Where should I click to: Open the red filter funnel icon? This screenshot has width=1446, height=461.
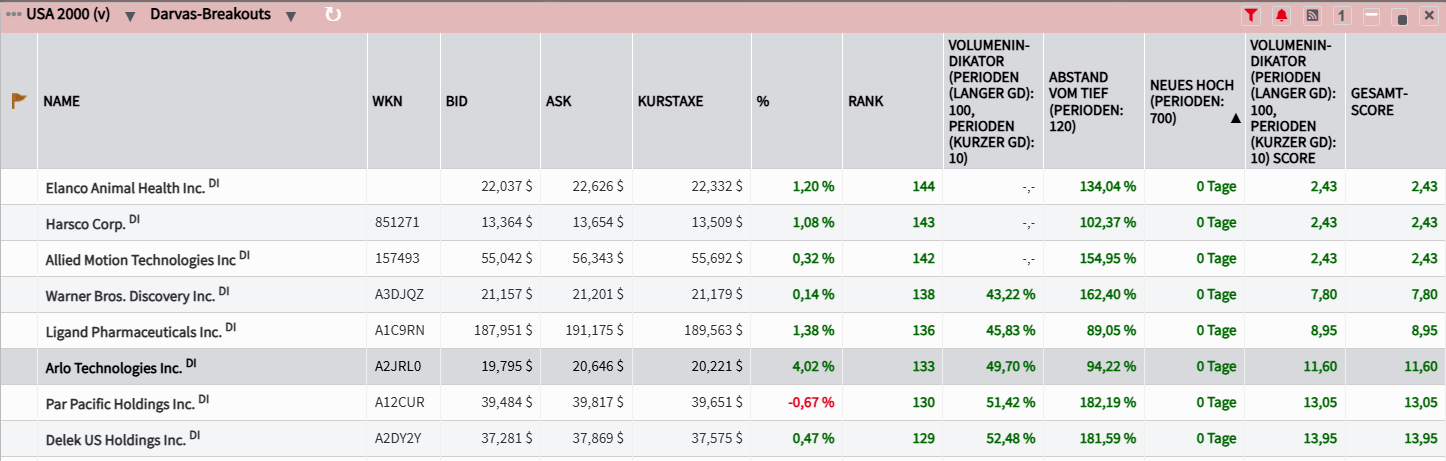pyautogui.click(x=1251, y=16)
